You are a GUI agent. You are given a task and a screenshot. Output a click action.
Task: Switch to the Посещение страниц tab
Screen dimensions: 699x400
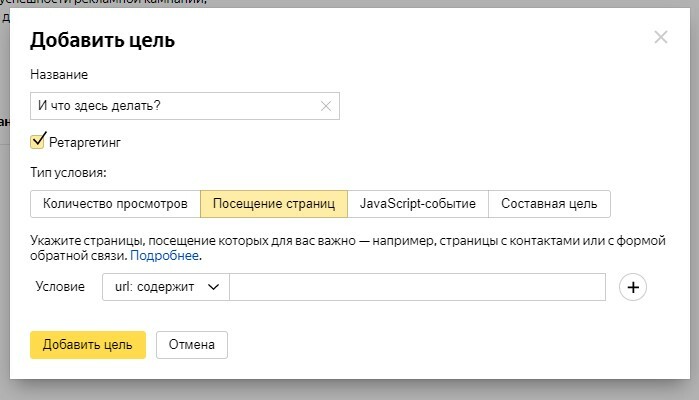click(274, 204)
